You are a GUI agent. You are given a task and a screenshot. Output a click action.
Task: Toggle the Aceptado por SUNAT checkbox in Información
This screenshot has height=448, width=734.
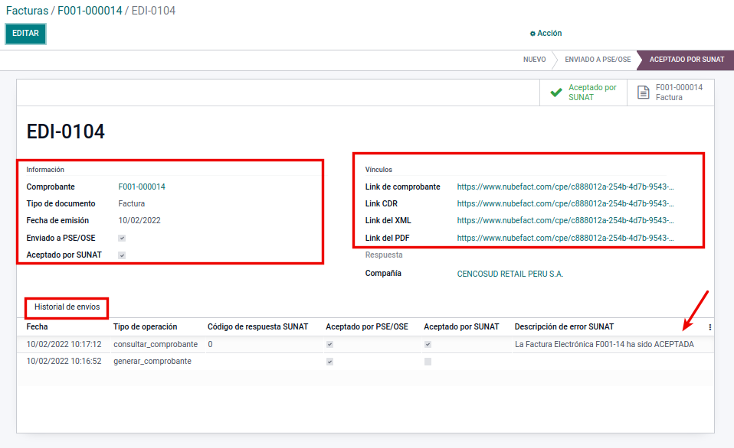point(122,256)
